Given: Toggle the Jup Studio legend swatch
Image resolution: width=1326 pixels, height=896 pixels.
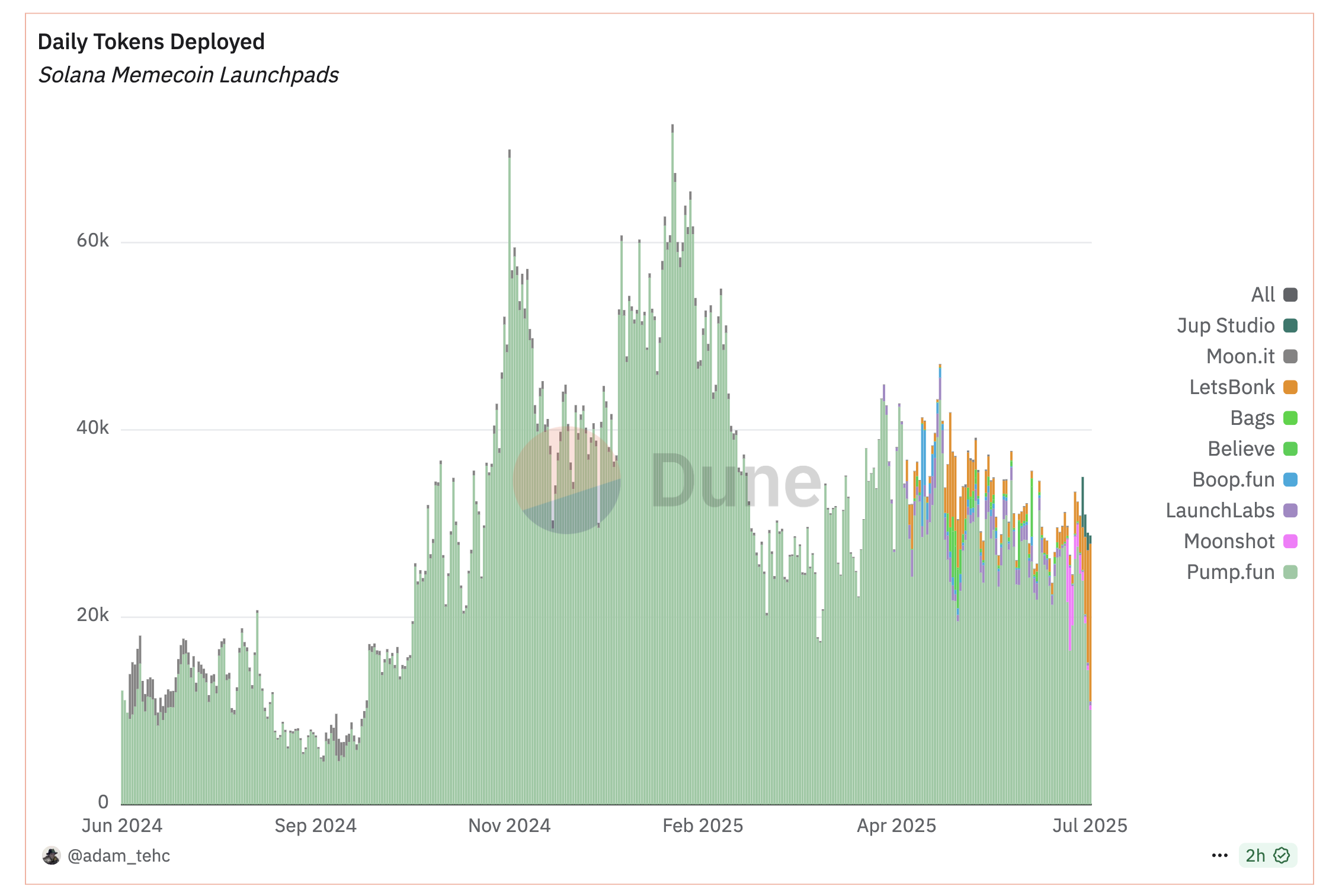Looking at the screenshot, I should (x=1290, y=325).
